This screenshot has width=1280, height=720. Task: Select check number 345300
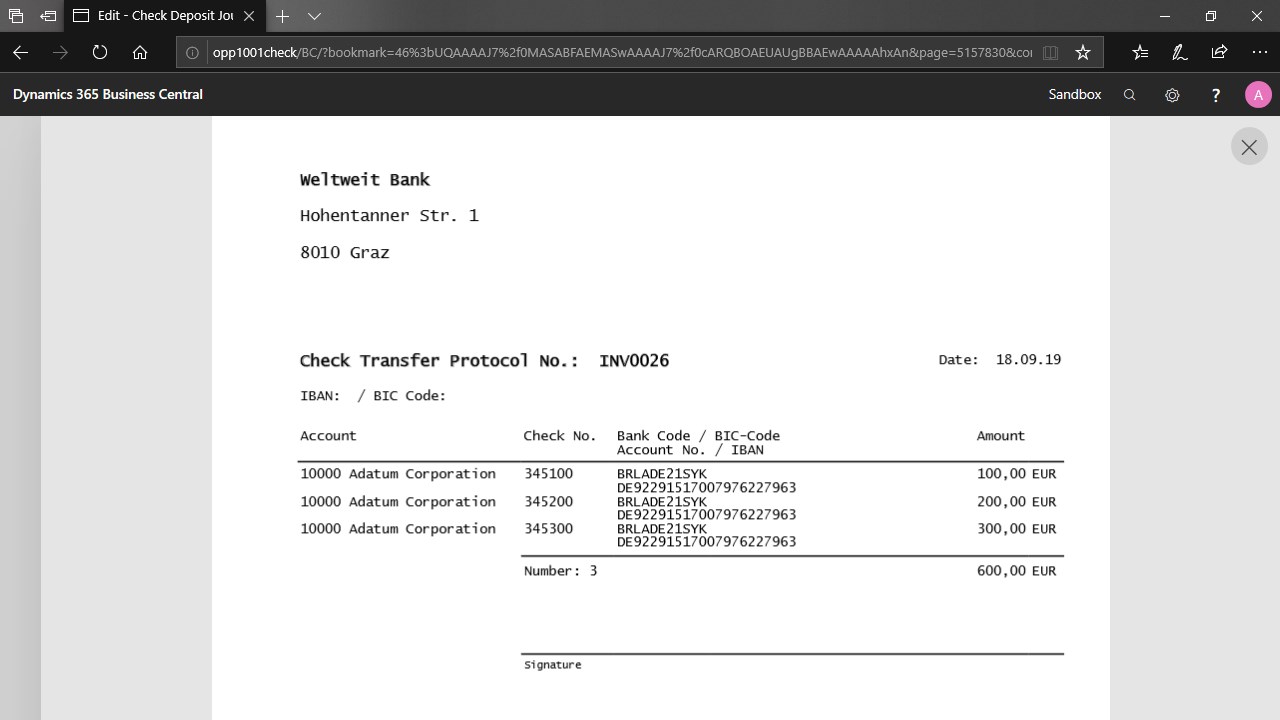pos(548,529)
